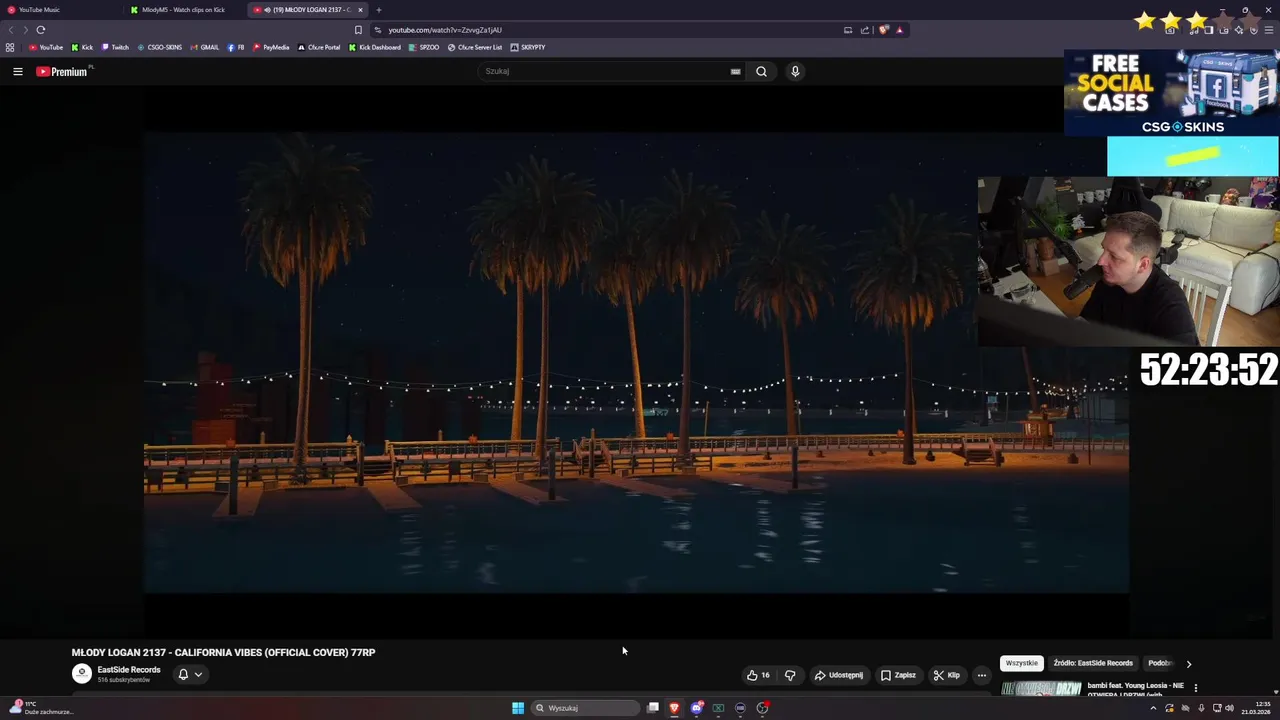Viewport: 1280px width, 720px height.
Task: Open the Kick Dashboard bookmark
Action: pyautogui.click(x=375, y=47)
